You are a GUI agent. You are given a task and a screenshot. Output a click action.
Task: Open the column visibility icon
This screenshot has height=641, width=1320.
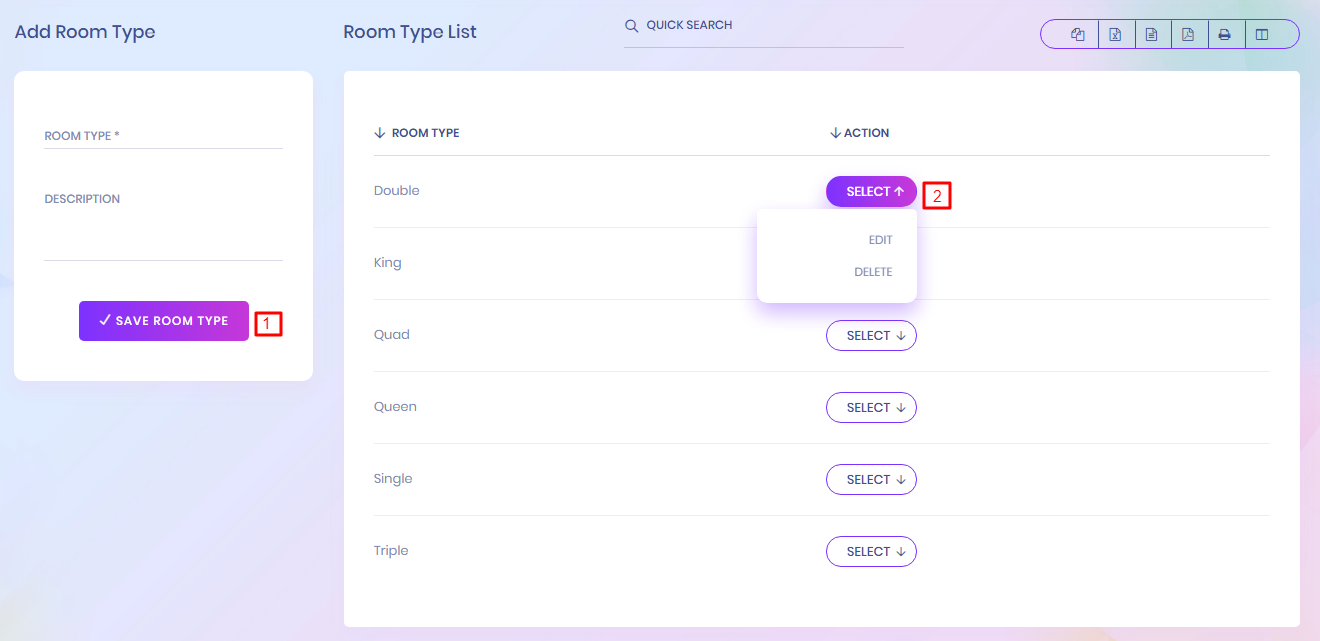pyautogui.click(x=1262, y=35)
